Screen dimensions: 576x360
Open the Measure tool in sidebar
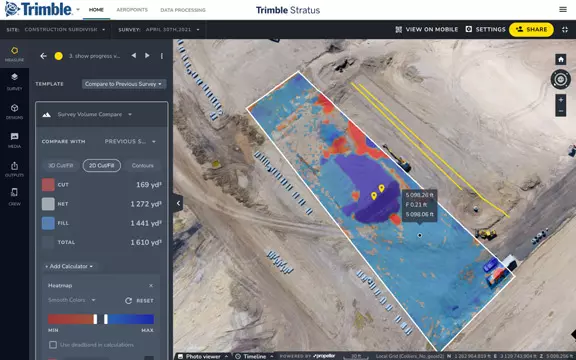point(14,54)
